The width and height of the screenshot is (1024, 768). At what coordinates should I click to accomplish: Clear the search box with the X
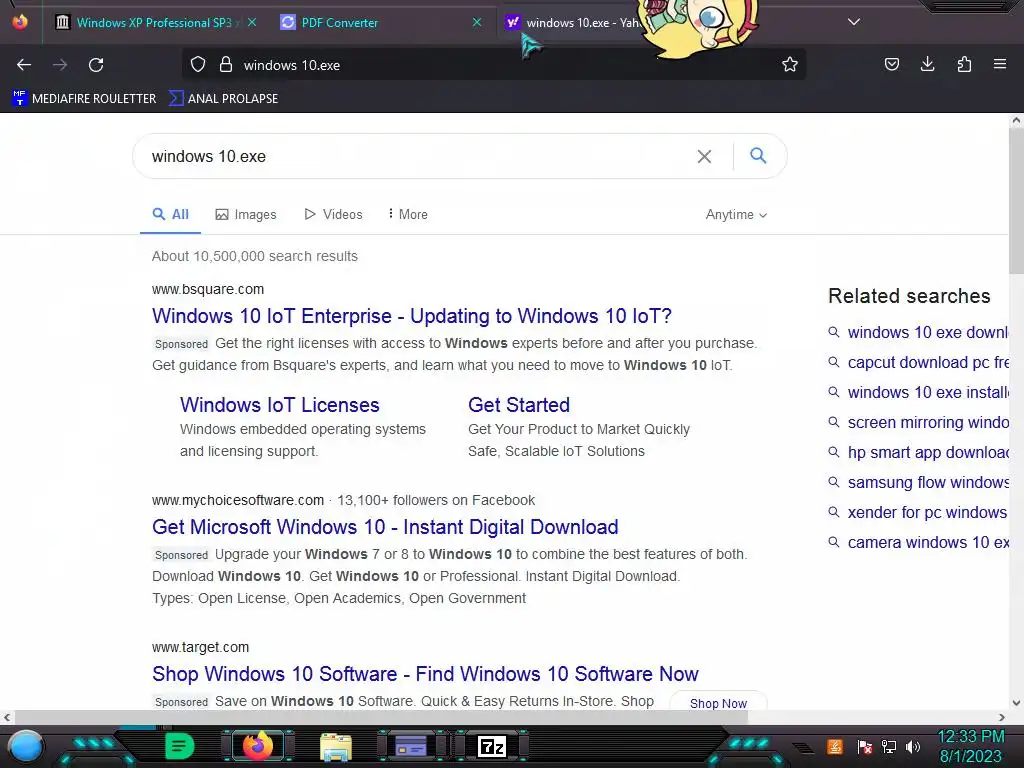click(704, 157)
